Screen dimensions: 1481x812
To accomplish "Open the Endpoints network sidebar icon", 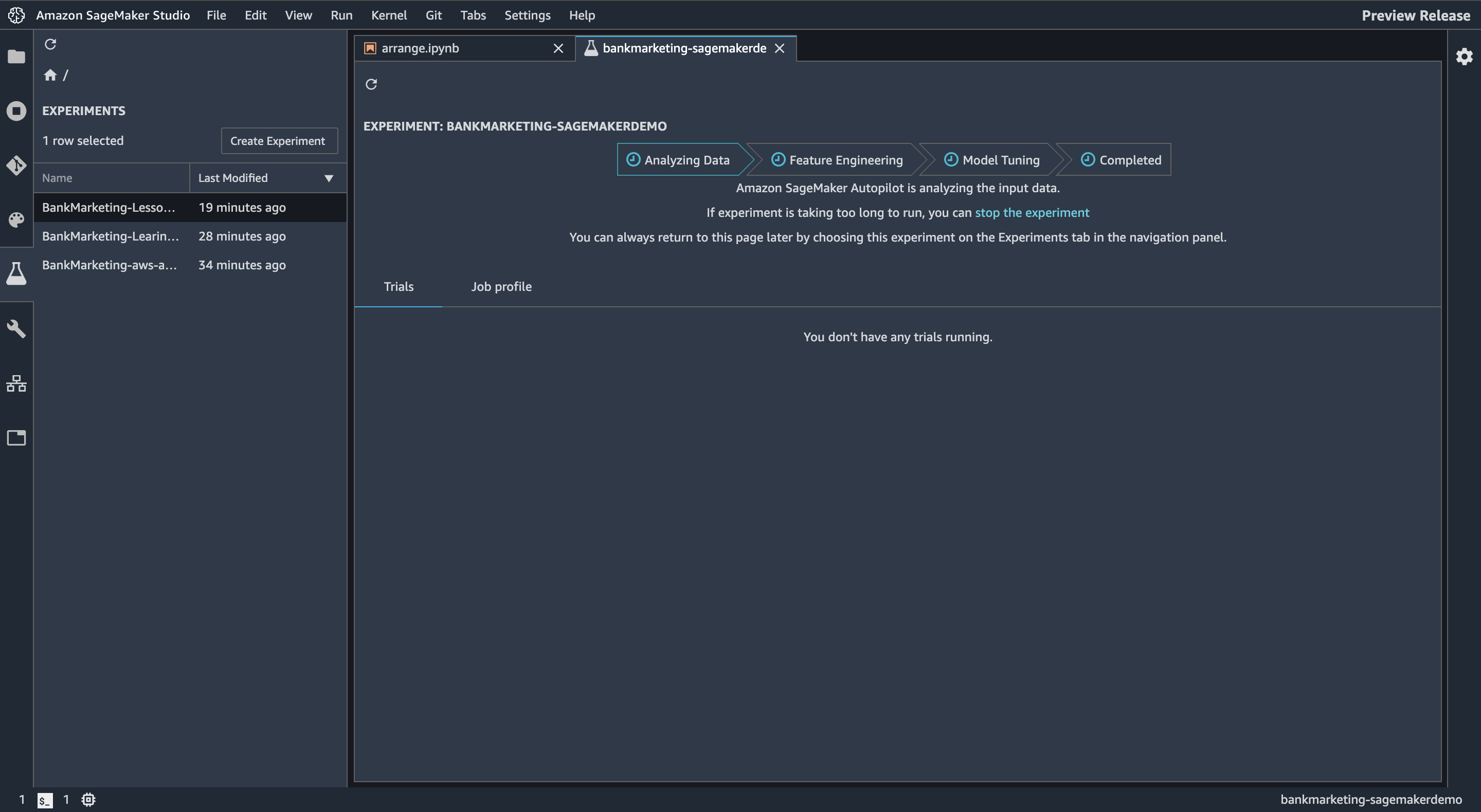I will point(16,383).
